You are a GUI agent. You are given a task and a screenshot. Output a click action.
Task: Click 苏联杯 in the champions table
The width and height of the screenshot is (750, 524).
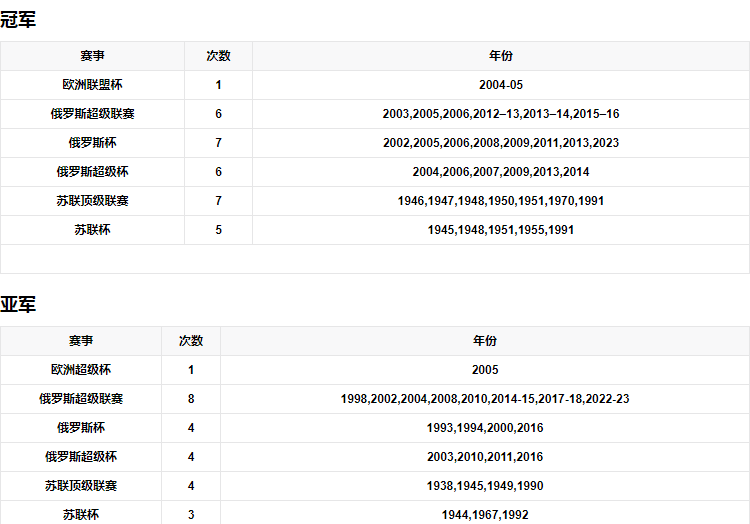tap(92, 230)
